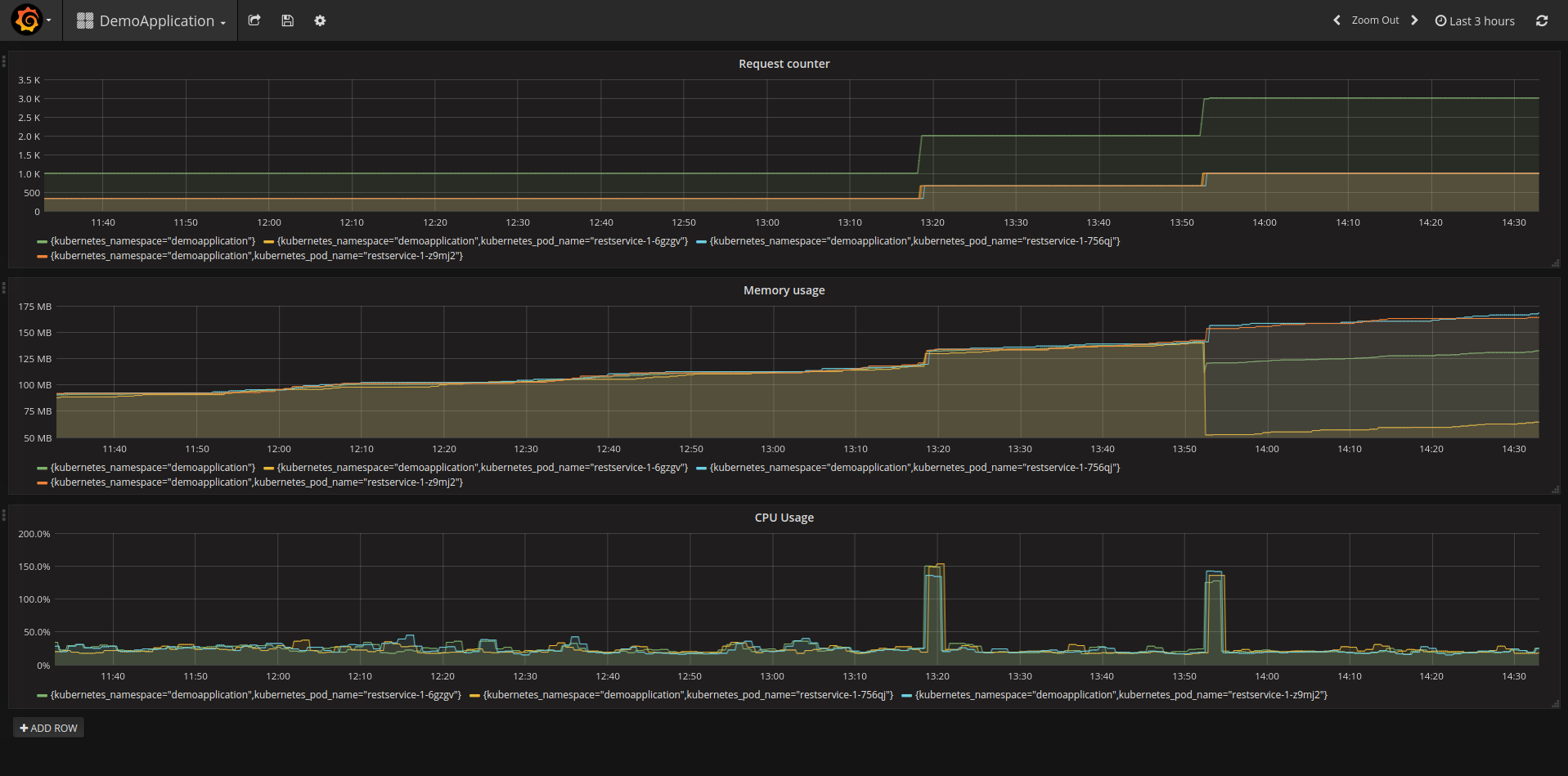Open the Request counter panel title menu
The width and height of the screenshot is (1568, 776).
[x=784, y=64]
